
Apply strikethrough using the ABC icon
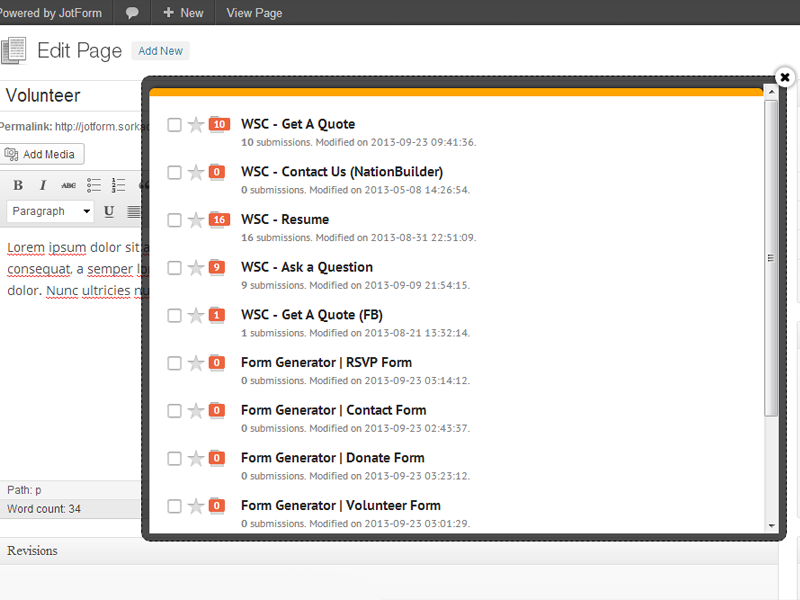click(x=68, y=185)
